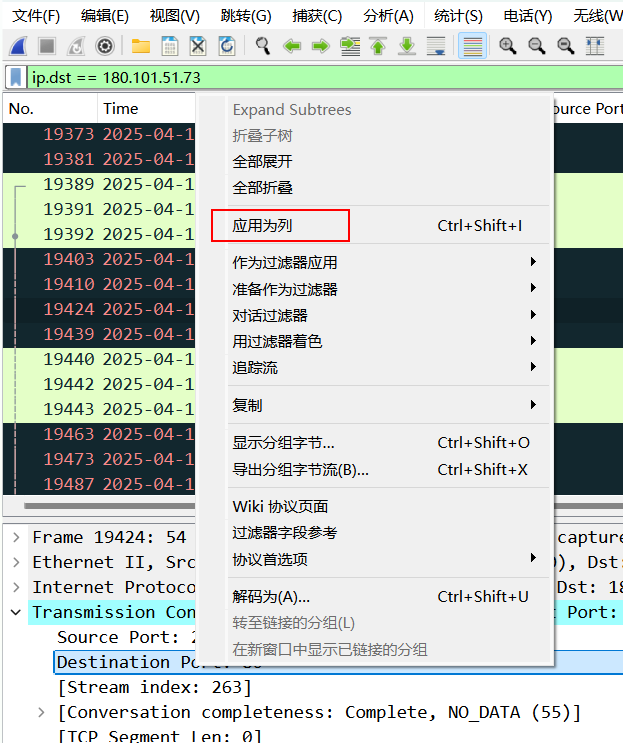Go back with the green left arrow
623x743 pixels.
[292, 46]
